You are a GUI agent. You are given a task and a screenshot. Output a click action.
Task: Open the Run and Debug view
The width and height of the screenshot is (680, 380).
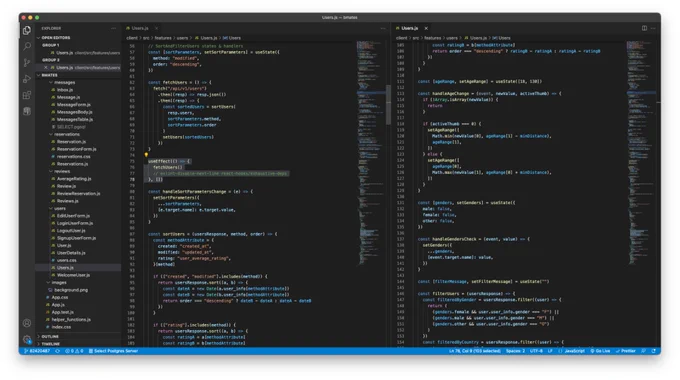[x=27, y=79]
